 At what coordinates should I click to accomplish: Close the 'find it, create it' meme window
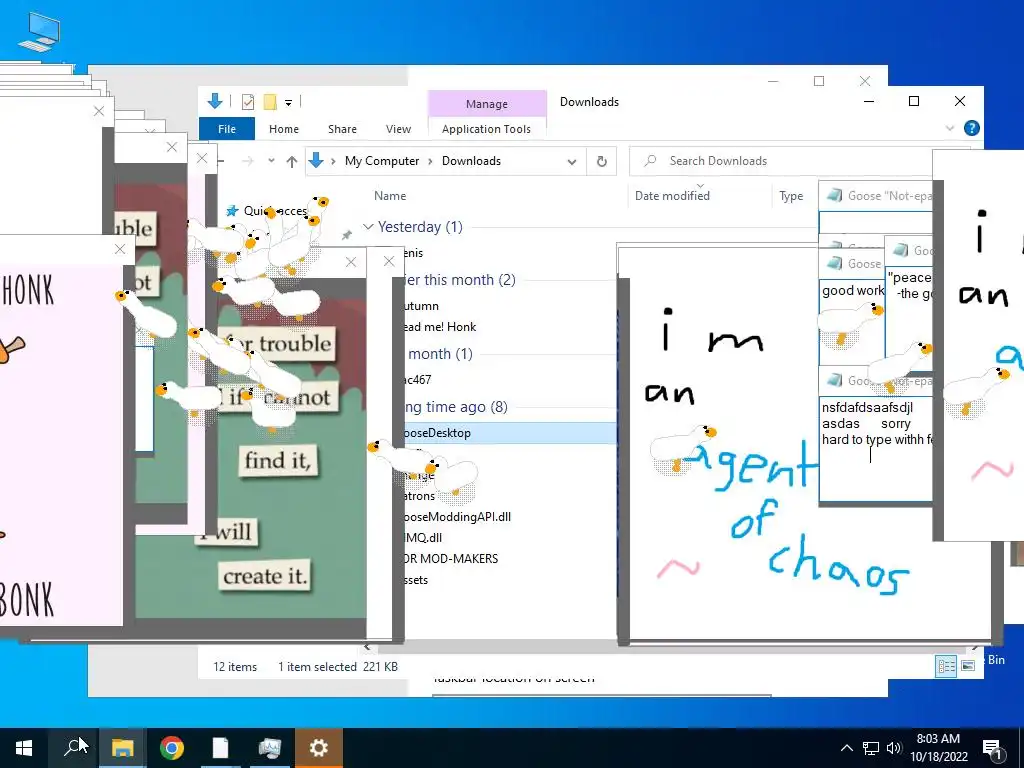coord(351,263)
